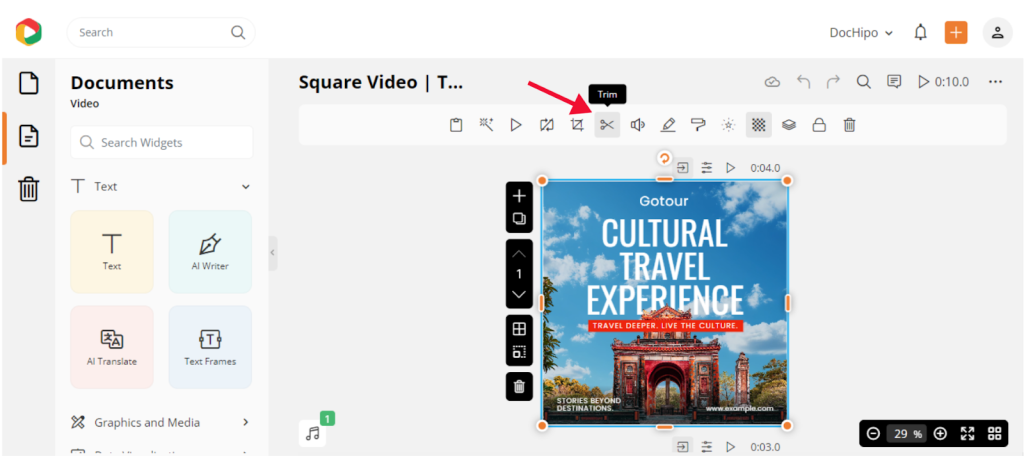The width and height of the screenshot is (1024, 463).
Task: Click the DocHipo logo icon
Action: [29, 32]
